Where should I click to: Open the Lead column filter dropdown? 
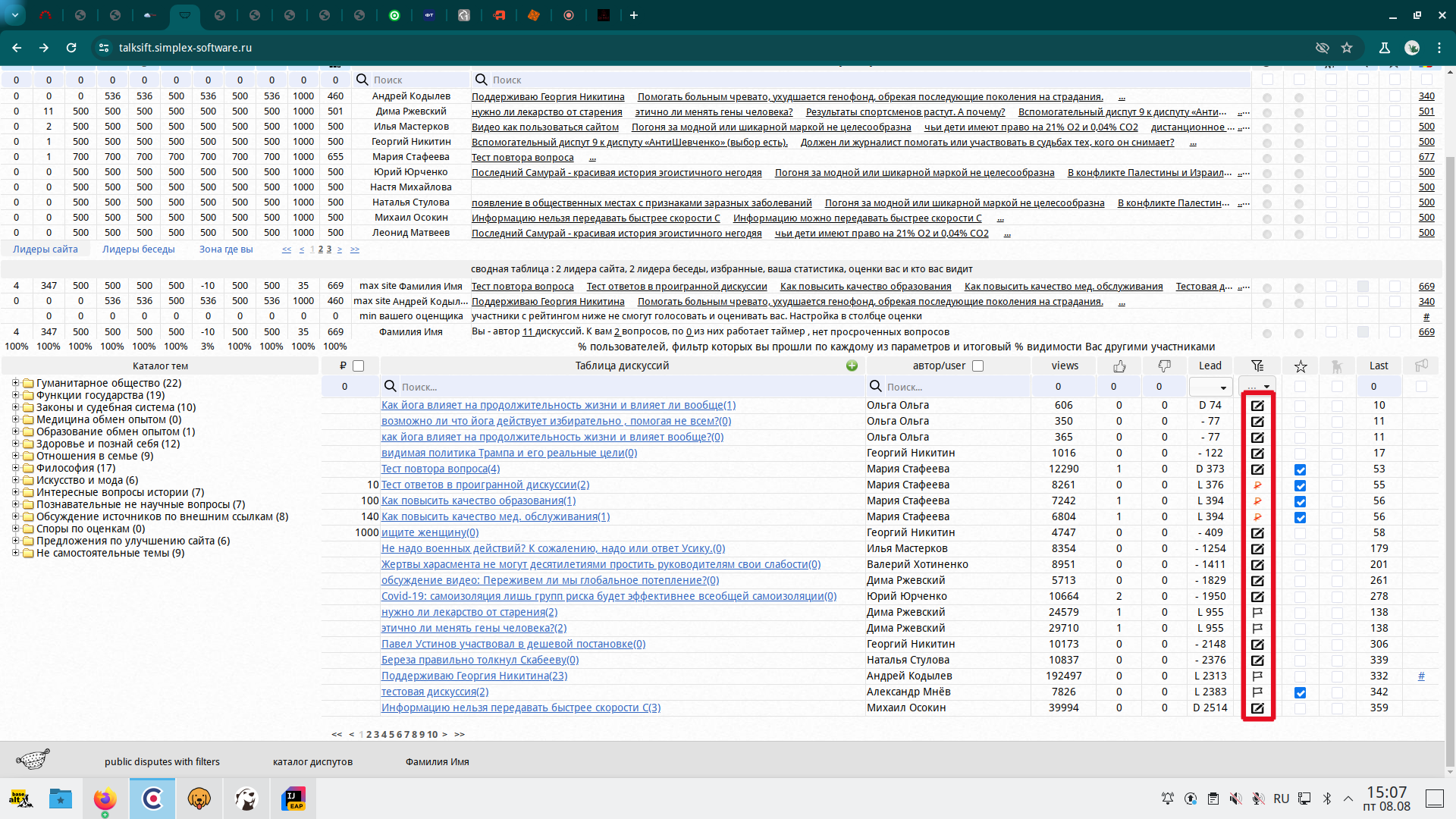pyautogui.click(x=1211, y=388)
